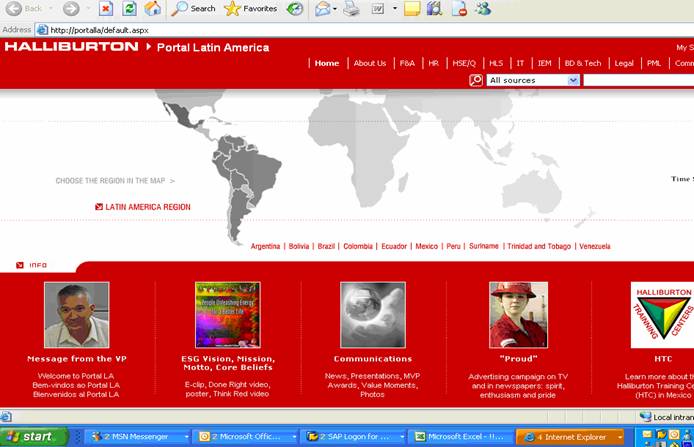Open the Venezuela country link

click(x=595, y=246)
